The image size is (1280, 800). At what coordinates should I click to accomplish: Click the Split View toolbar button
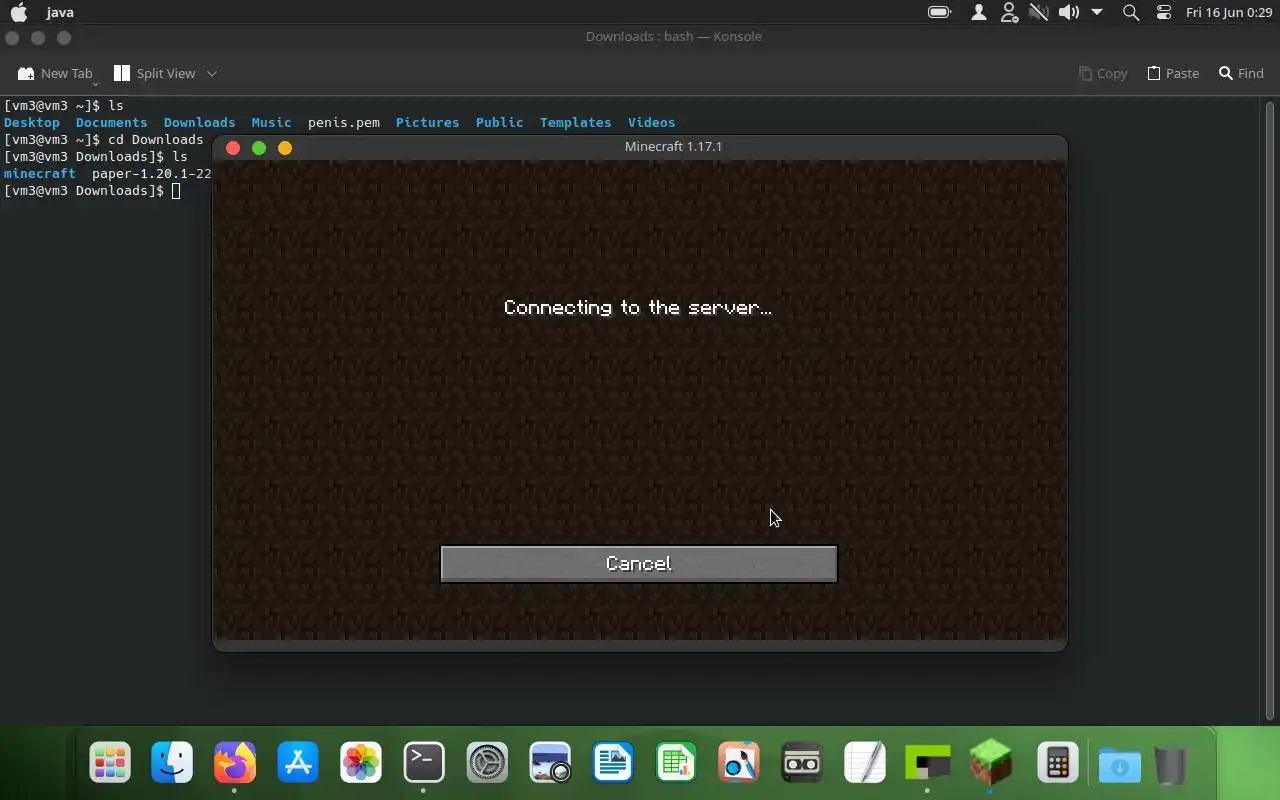pyautogui.click(x=155, y=73)
